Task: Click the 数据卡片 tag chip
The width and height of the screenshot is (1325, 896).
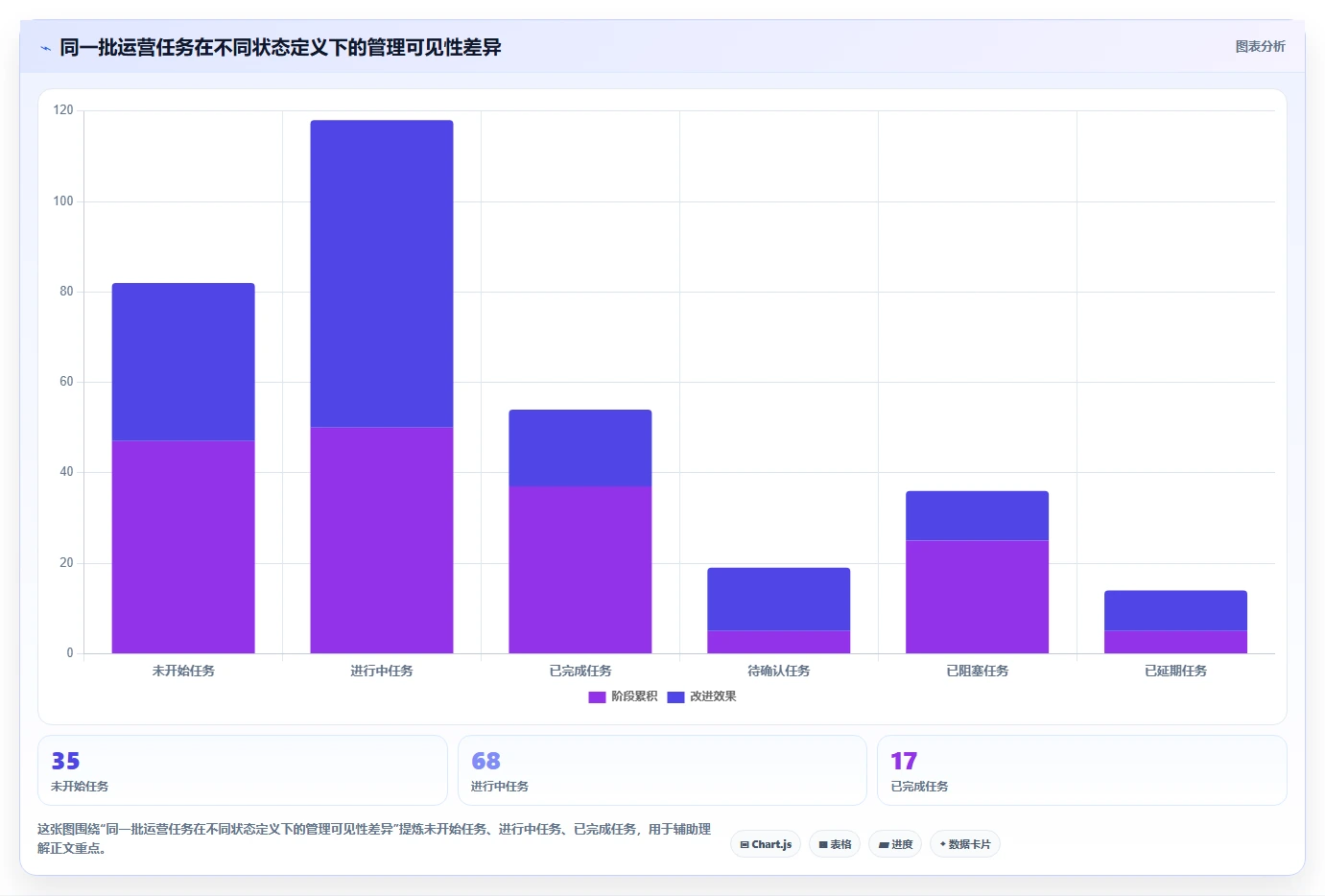Action: [x=965, y=844]
